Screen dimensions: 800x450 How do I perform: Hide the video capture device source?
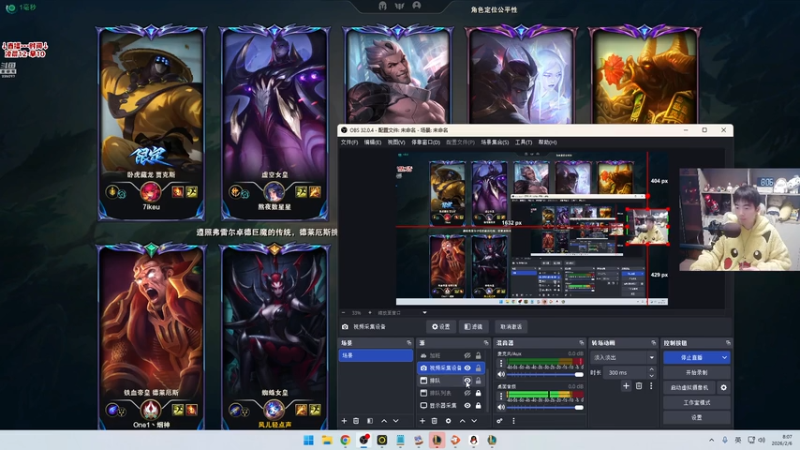[467, 368]
